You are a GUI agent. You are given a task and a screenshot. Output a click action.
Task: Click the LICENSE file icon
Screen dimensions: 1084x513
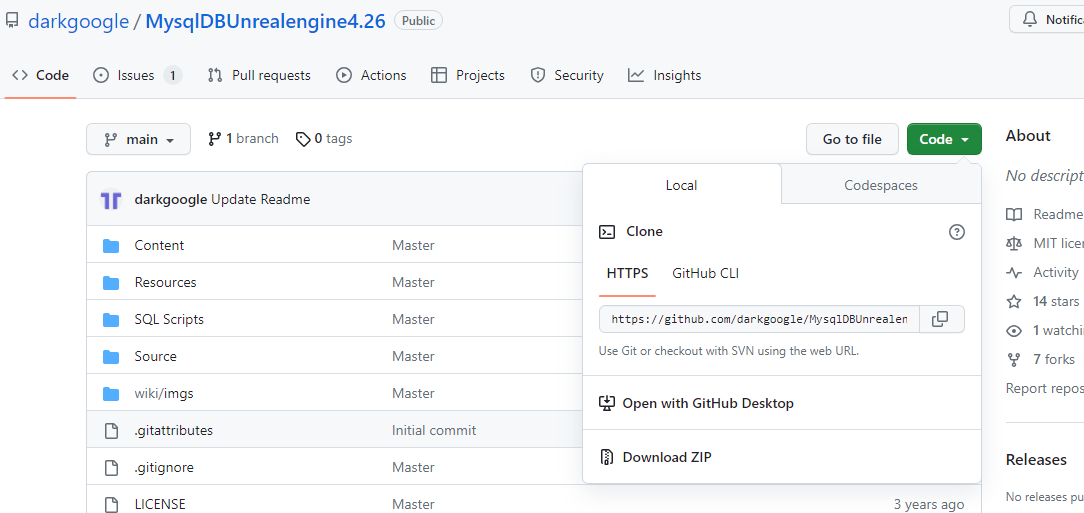tap(111, 504)
